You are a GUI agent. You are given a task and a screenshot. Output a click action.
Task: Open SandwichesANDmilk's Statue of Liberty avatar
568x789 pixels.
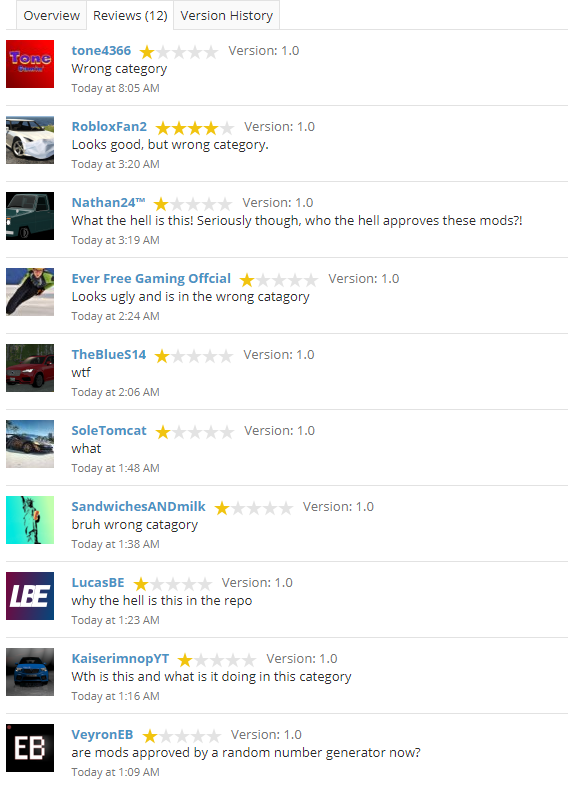(30, 520)
